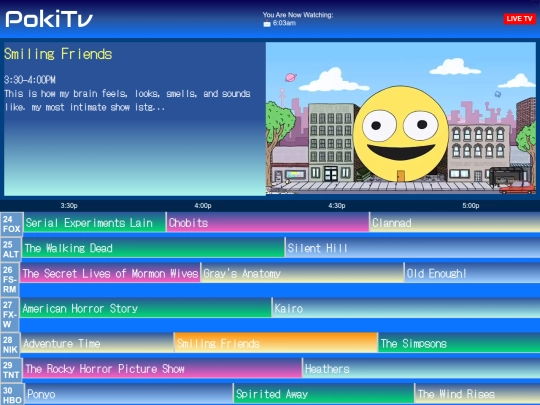540x405 pixels.
Task: Select American Horror Story program
Action: pyautogui.click(x=146, y=308)
